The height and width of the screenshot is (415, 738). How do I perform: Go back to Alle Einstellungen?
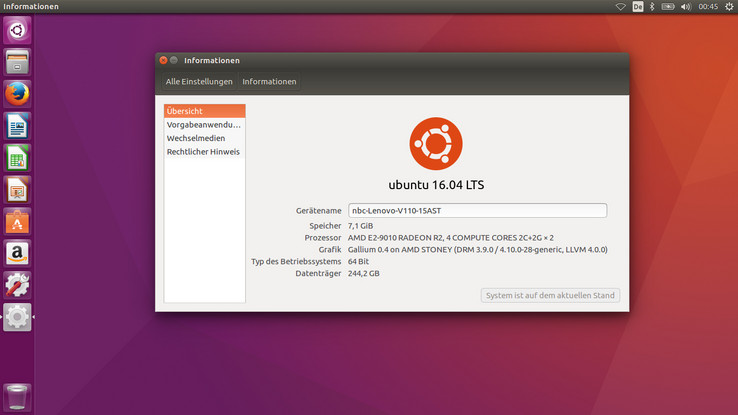coord(199,81)
